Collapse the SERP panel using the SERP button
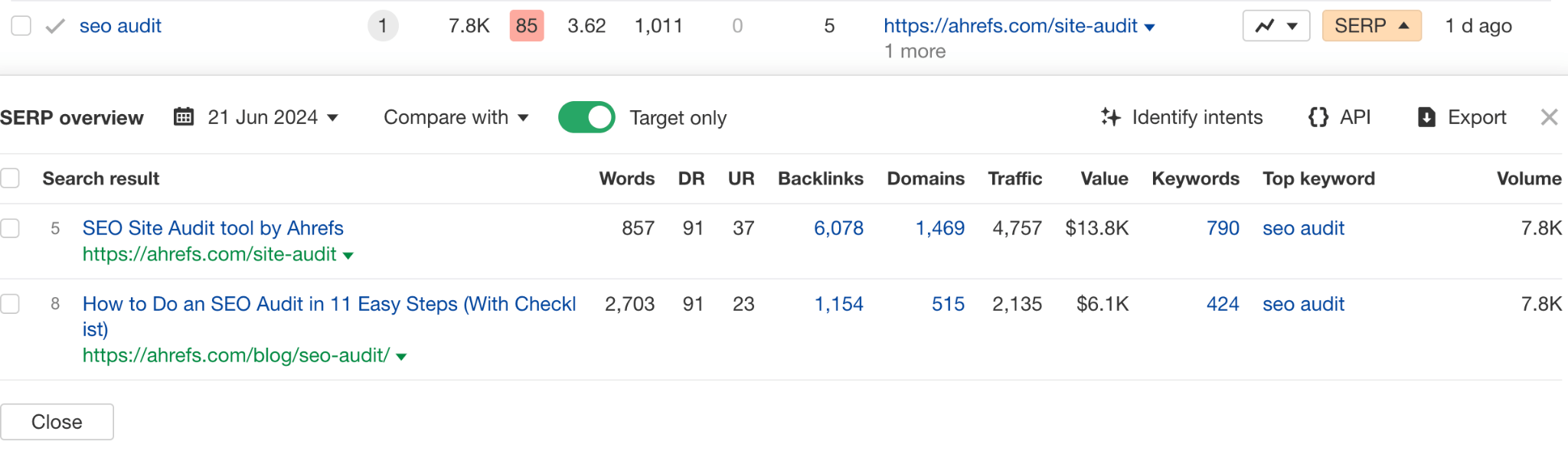The image size is (1568, 451). tap(1371, 25)
